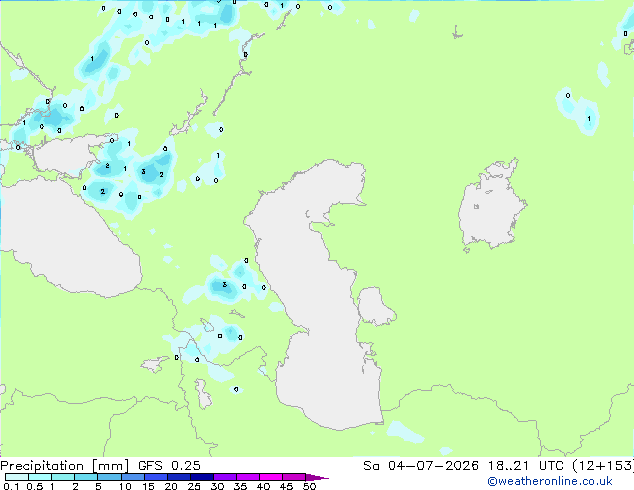This screenshot has height=490, width=634.
Task: Click the over-50 arrow at legend end
Action: (317, 477)
